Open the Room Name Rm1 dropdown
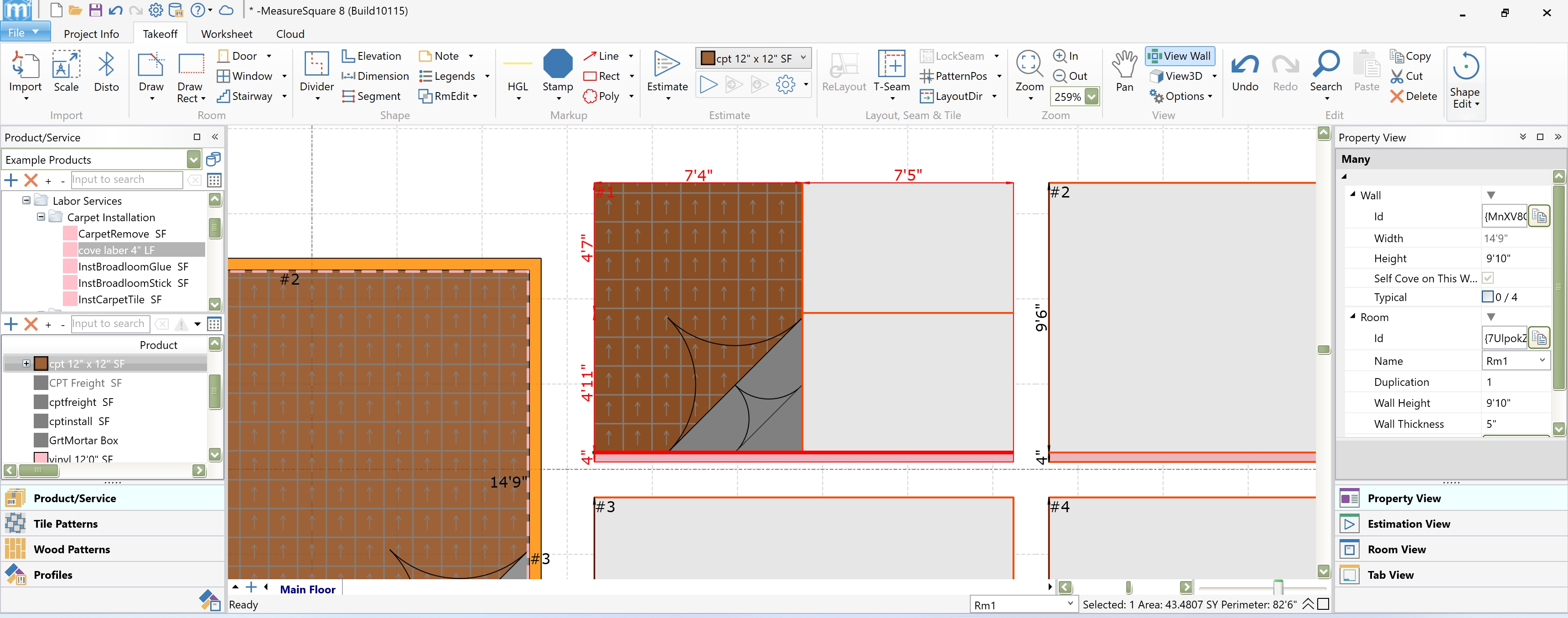The image size is (1568, 618). [1541, 360]
